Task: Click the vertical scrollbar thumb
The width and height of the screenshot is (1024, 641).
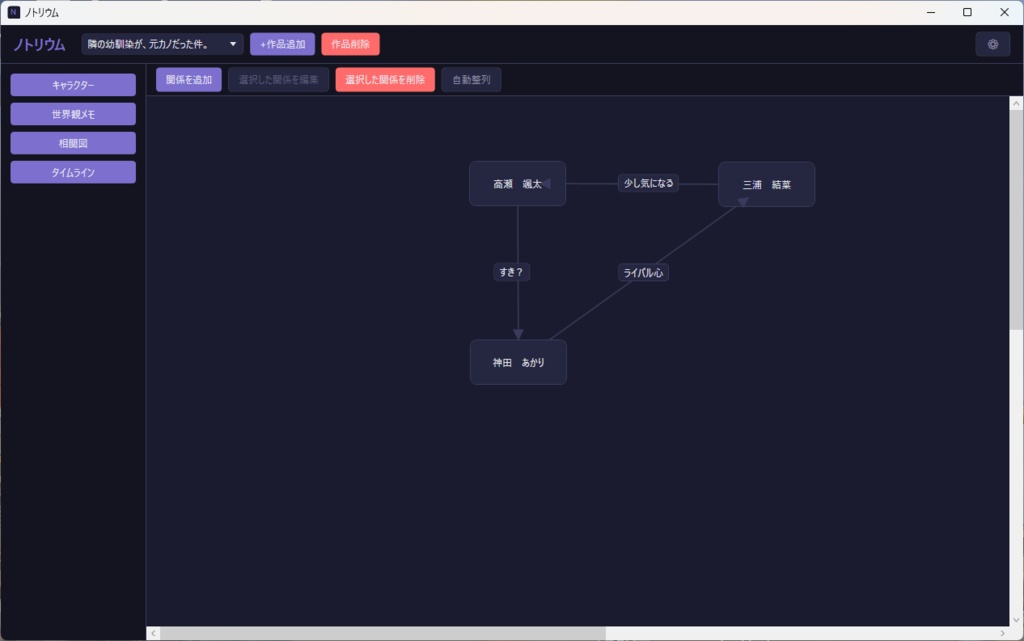Action: pyautogui.click(x=1016, y=221)
